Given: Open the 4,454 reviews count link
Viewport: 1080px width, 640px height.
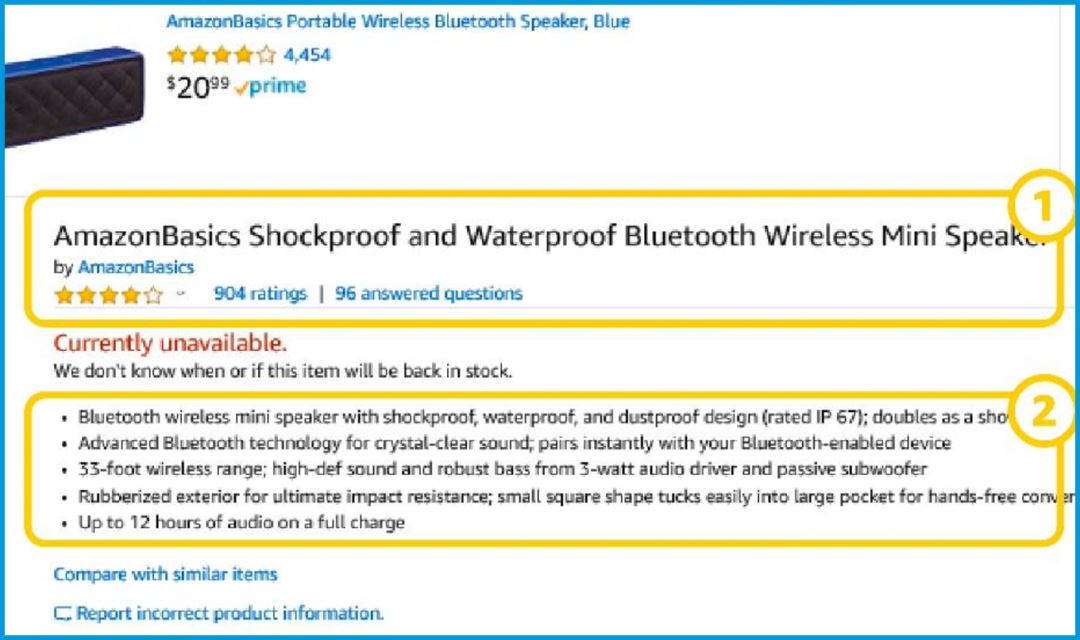Looking at the screenshot, I should click(307, 54).
